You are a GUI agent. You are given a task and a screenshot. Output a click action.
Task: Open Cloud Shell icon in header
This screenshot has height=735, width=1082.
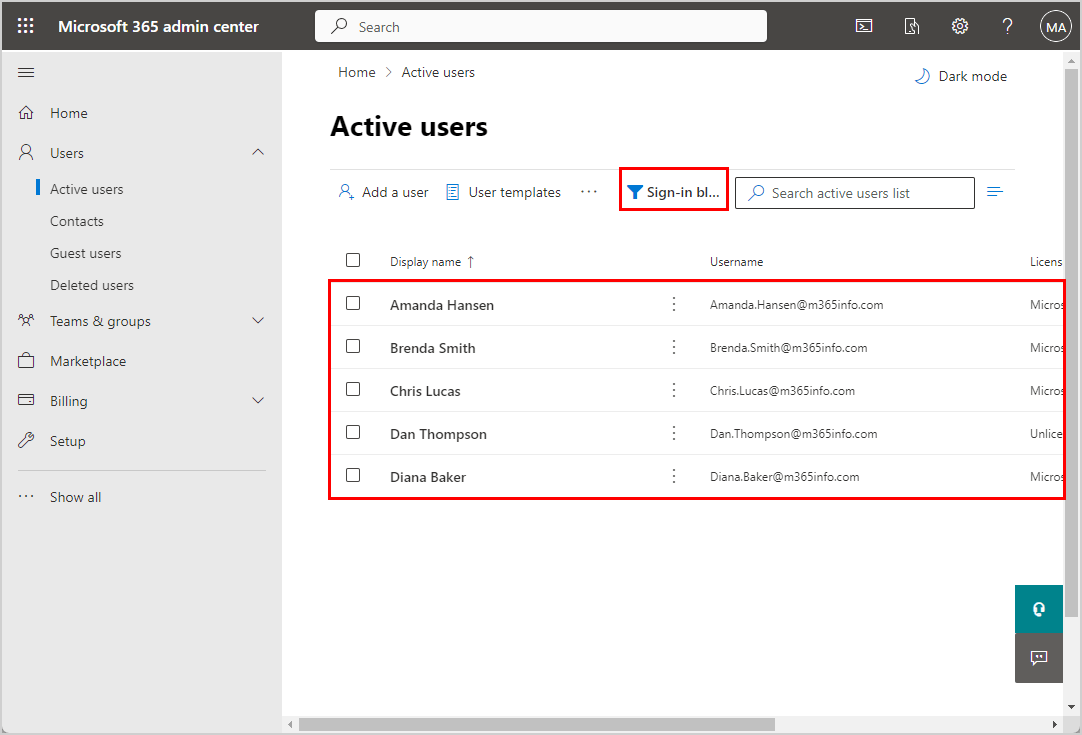pyautogui.click(x=864, y=26)
